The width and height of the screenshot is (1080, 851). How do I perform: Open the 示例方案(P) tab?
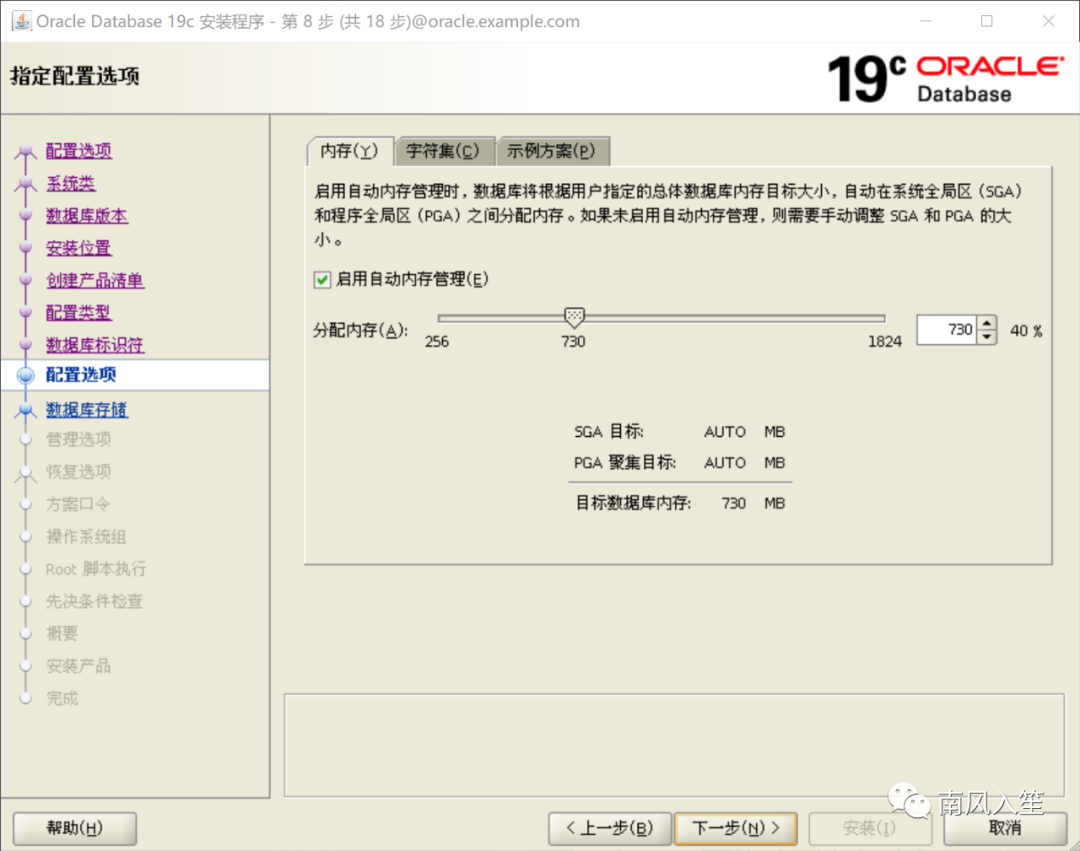pos(552,151)
